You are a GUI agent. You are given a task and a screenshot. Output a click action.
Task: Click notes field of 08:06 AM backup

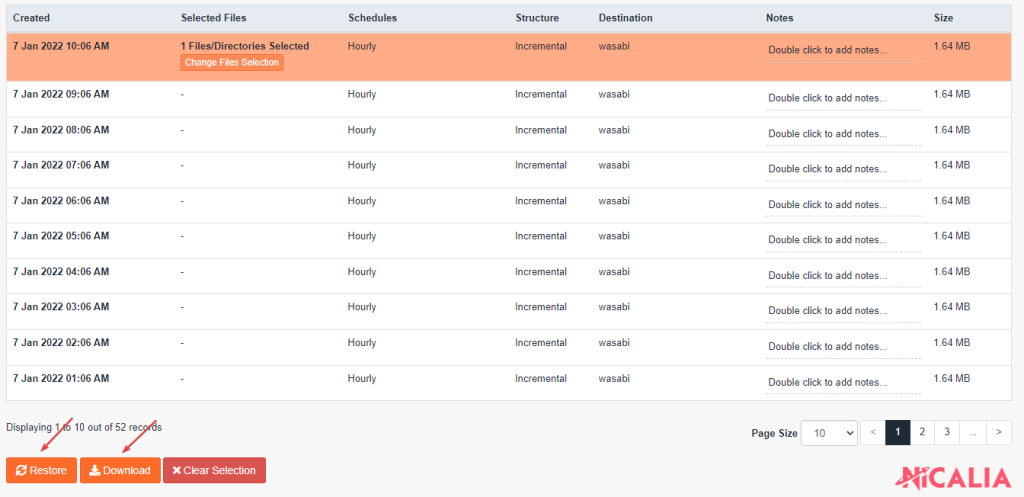828,134
